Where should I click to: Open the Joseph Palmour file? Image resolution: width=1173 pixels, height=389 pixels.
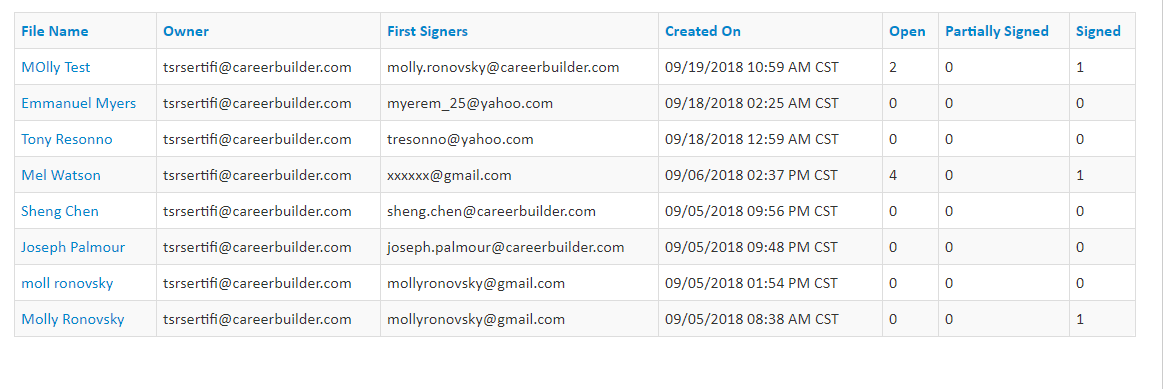(73, 247)
